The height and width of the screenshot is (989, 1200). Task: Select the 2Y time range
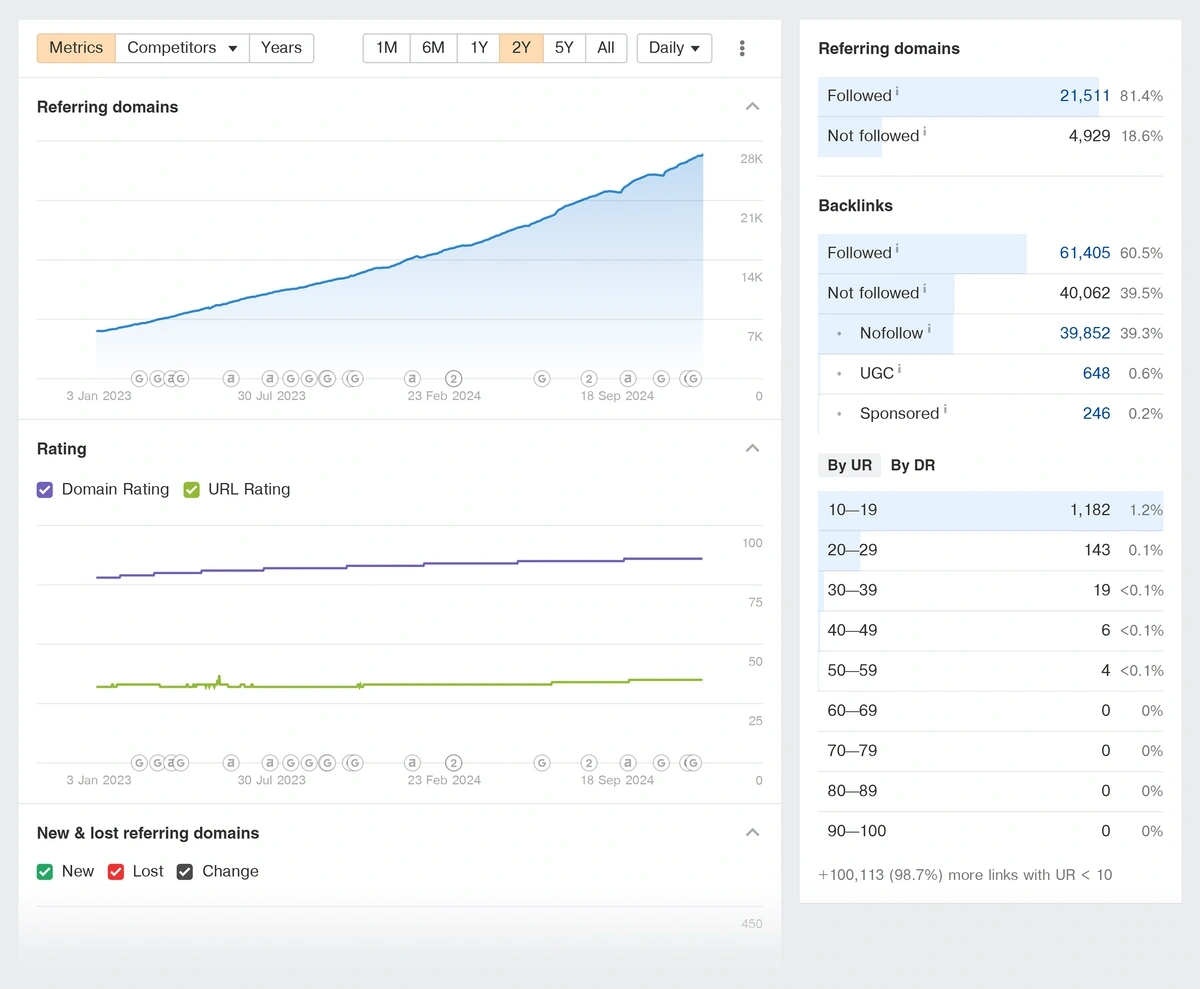point(521,48)
